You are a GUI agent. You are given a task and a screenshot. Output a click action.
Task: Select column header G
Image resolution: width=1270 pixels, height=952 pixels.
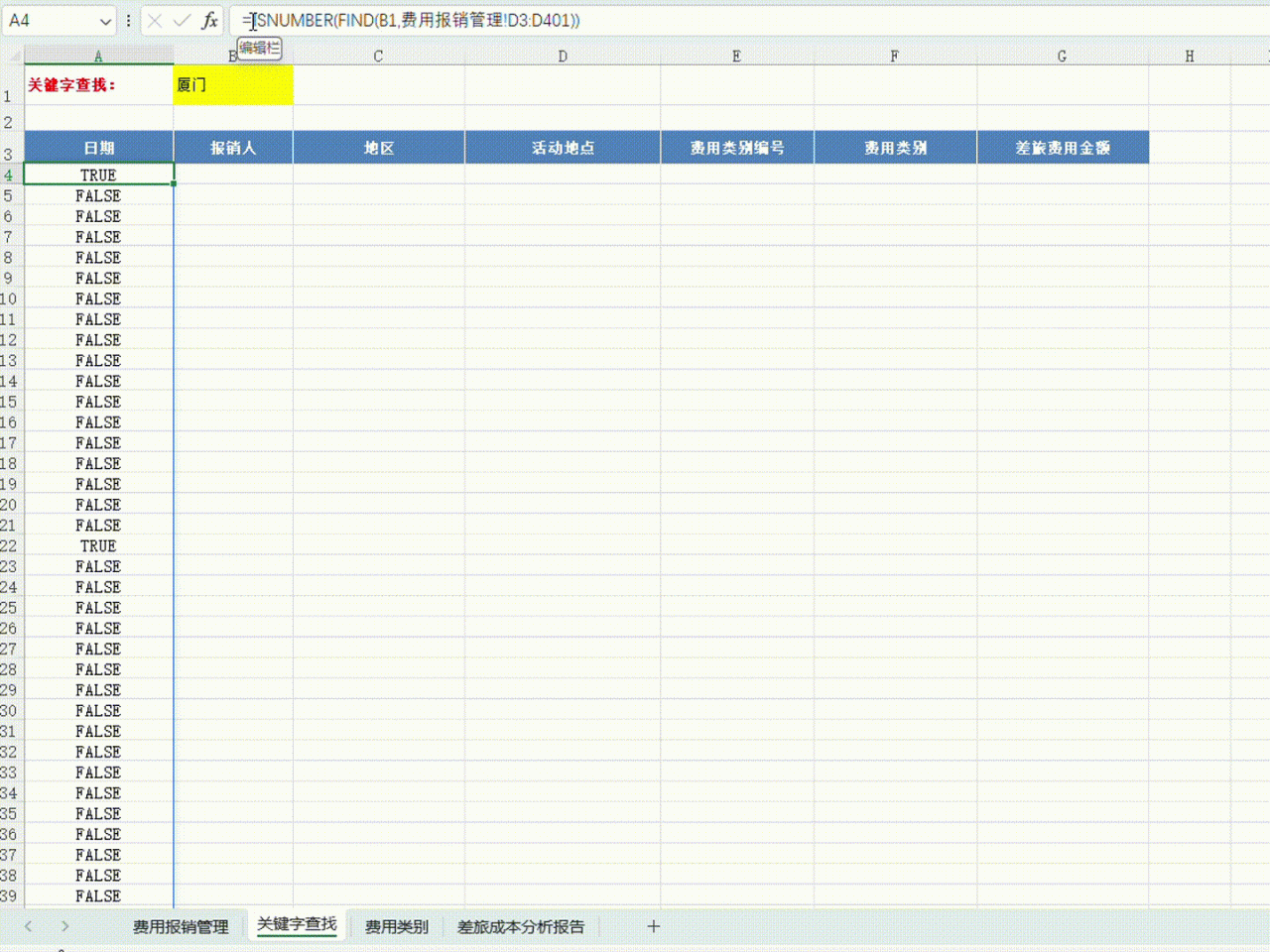(x=1062, y=56)
